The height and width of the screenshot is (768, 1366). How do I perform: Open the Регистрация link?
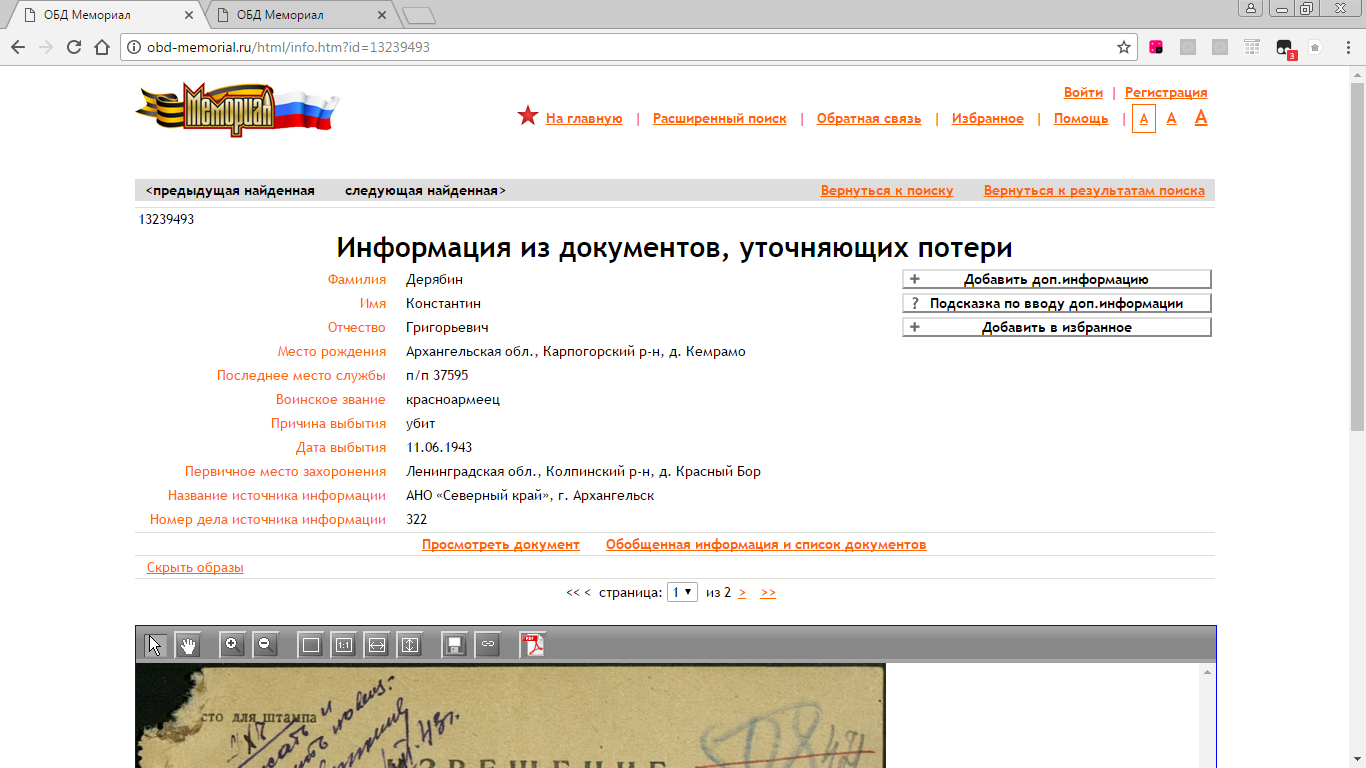(1166, 92)
